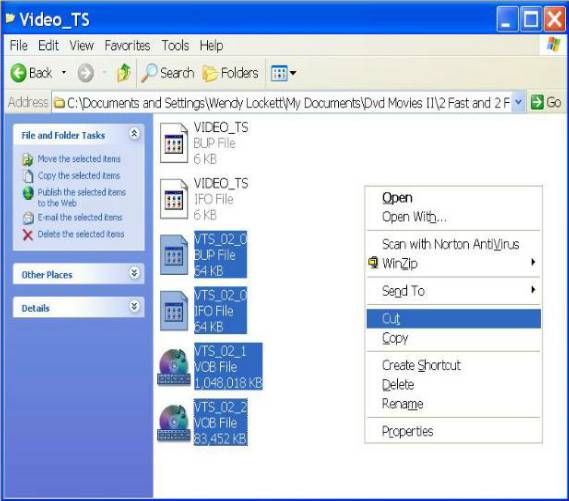This screenshot has width=569, height=501.
Task: Toggle the Folders pane button
Action: pyautogui.click(x=230, y=73)
